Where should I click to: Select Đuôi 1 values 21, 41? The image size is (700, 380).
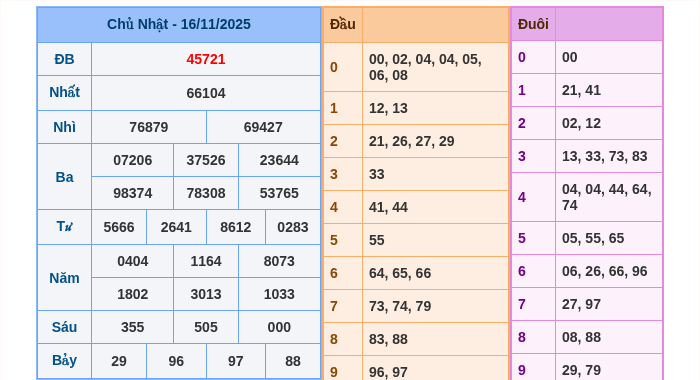pyautogui.click(x=581, y=91)
